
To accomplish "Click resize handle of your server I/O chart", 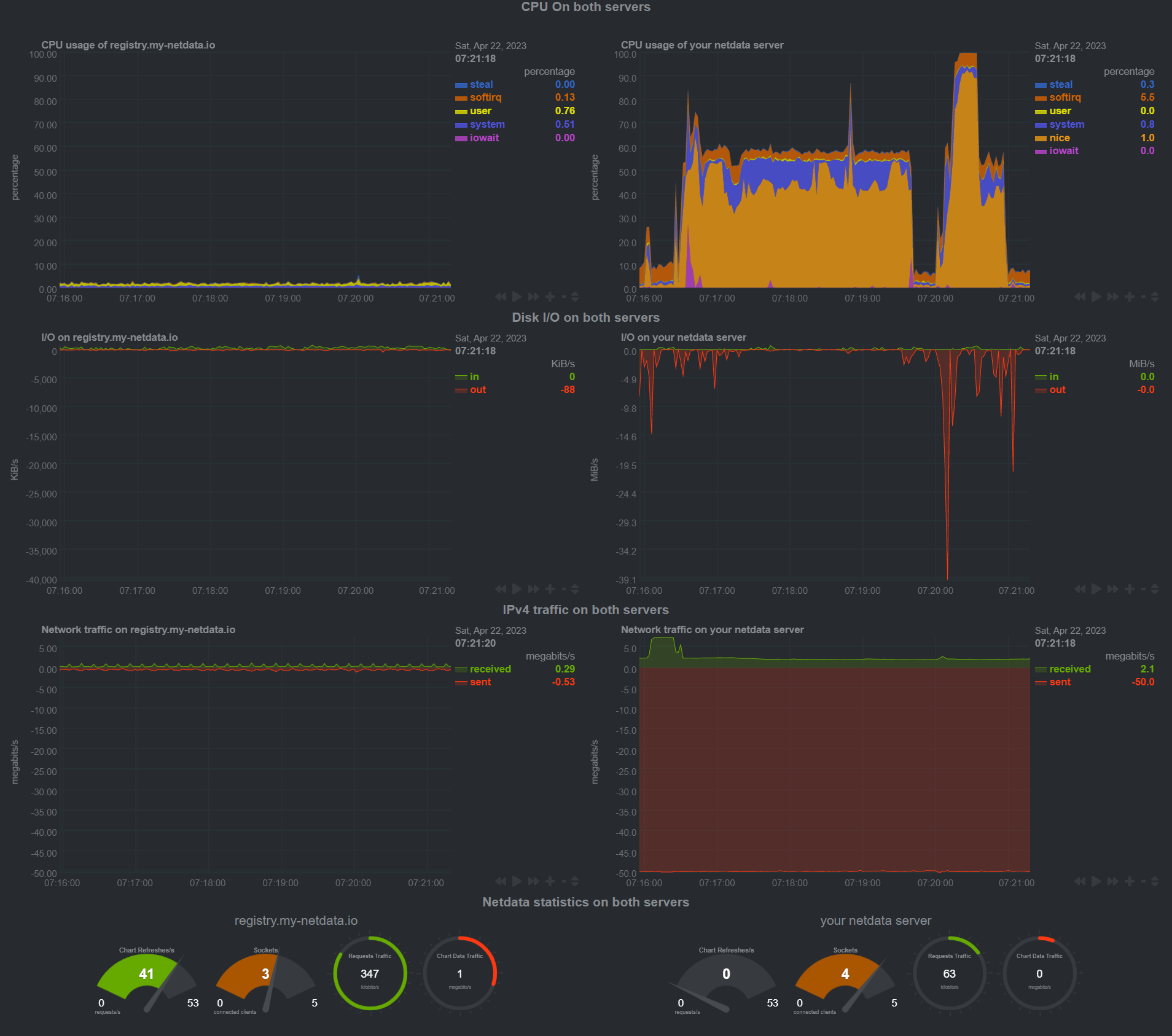I will [x=1155, y=589].
